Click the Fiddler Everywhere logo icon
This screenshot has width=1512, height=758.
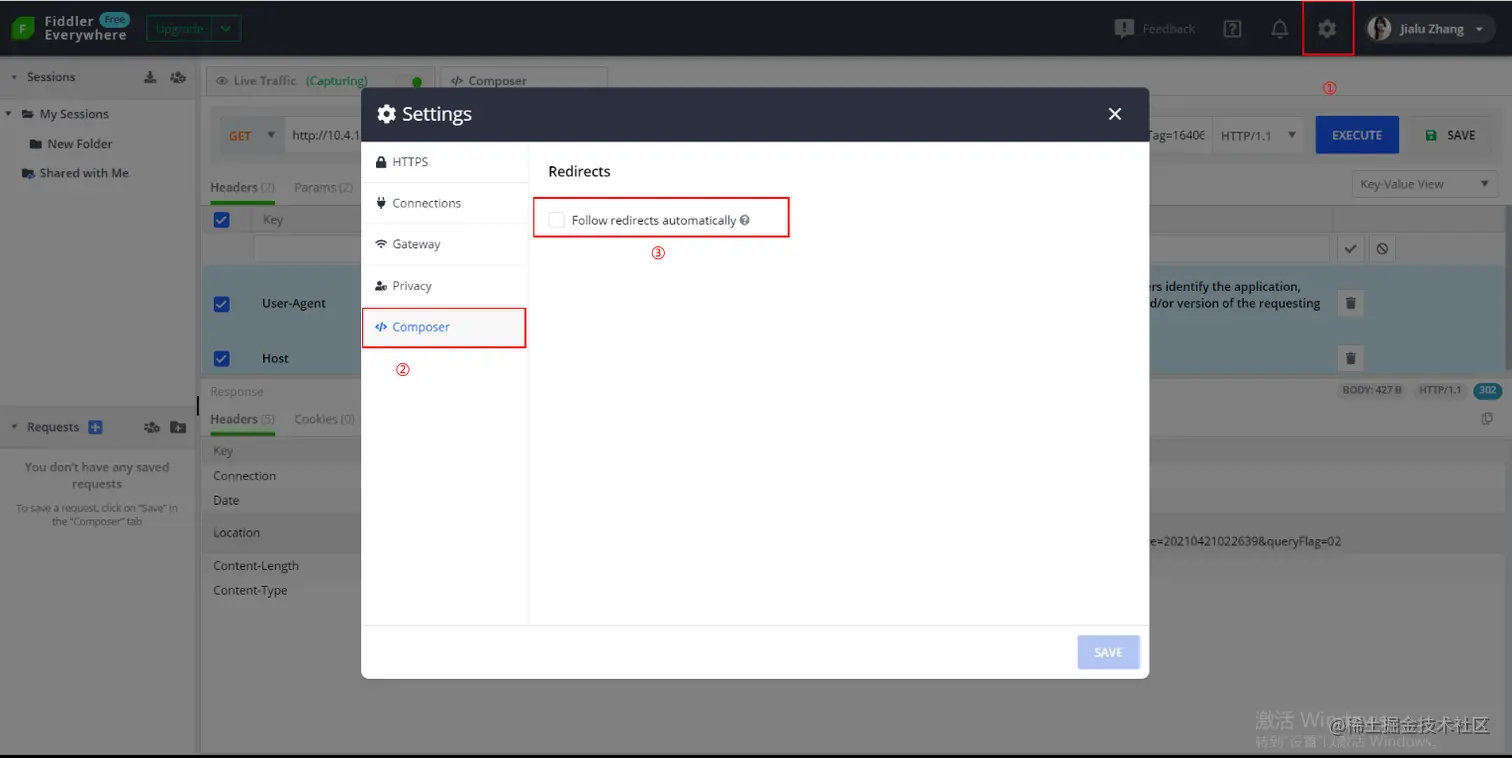[x=22, y=28]
